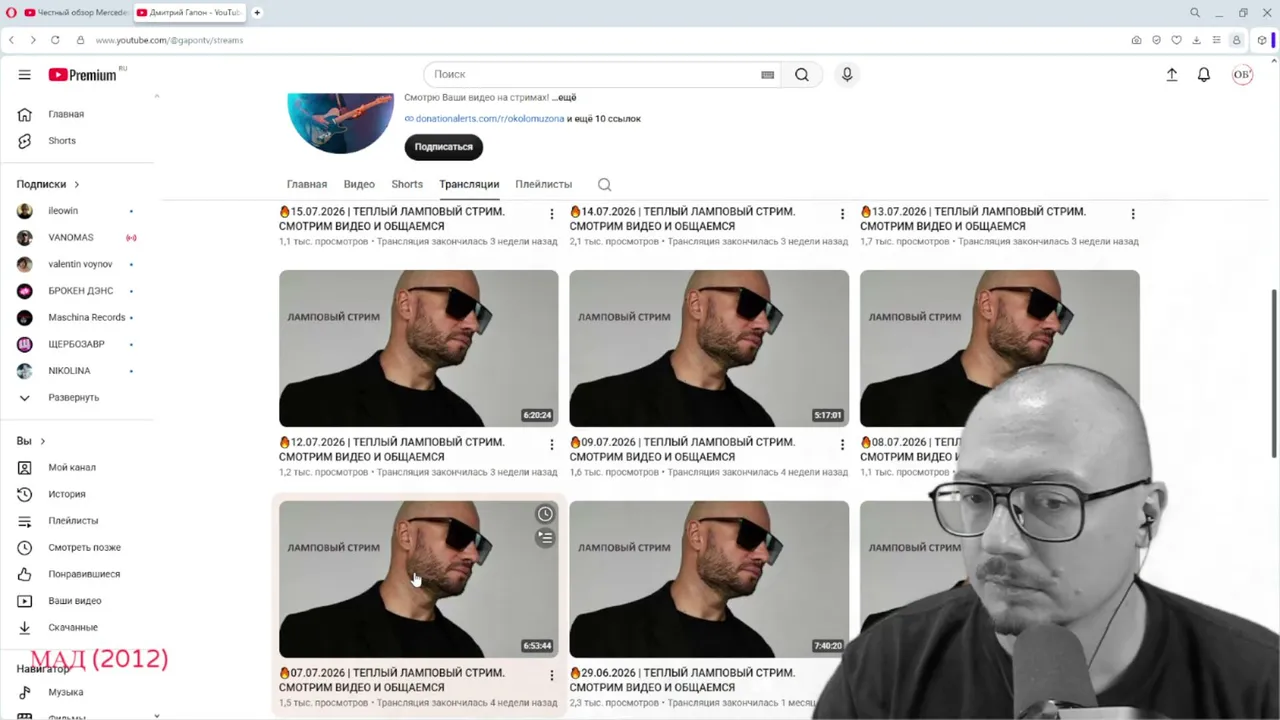The height and width of the screenshot is (720, 1280).
Task: Open the browser tab search magnifier
Action: pyautogui.click(x=1195, y=12)
